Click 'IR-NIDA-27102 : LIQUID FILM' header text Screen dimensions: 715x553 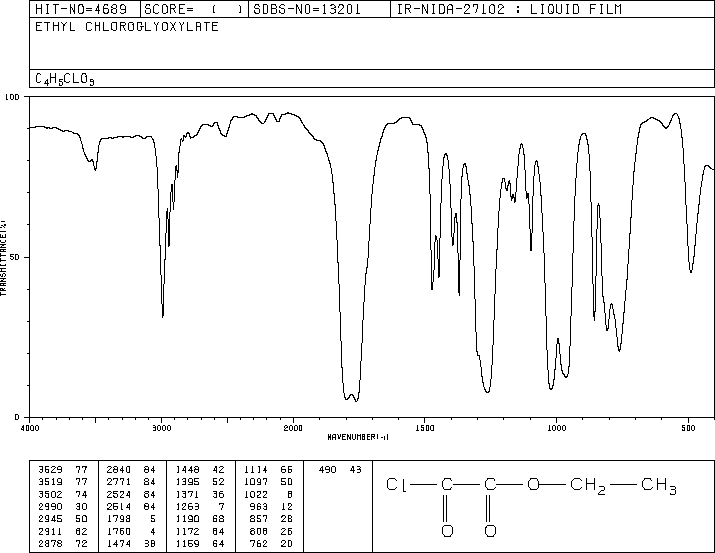click(509, 9)
